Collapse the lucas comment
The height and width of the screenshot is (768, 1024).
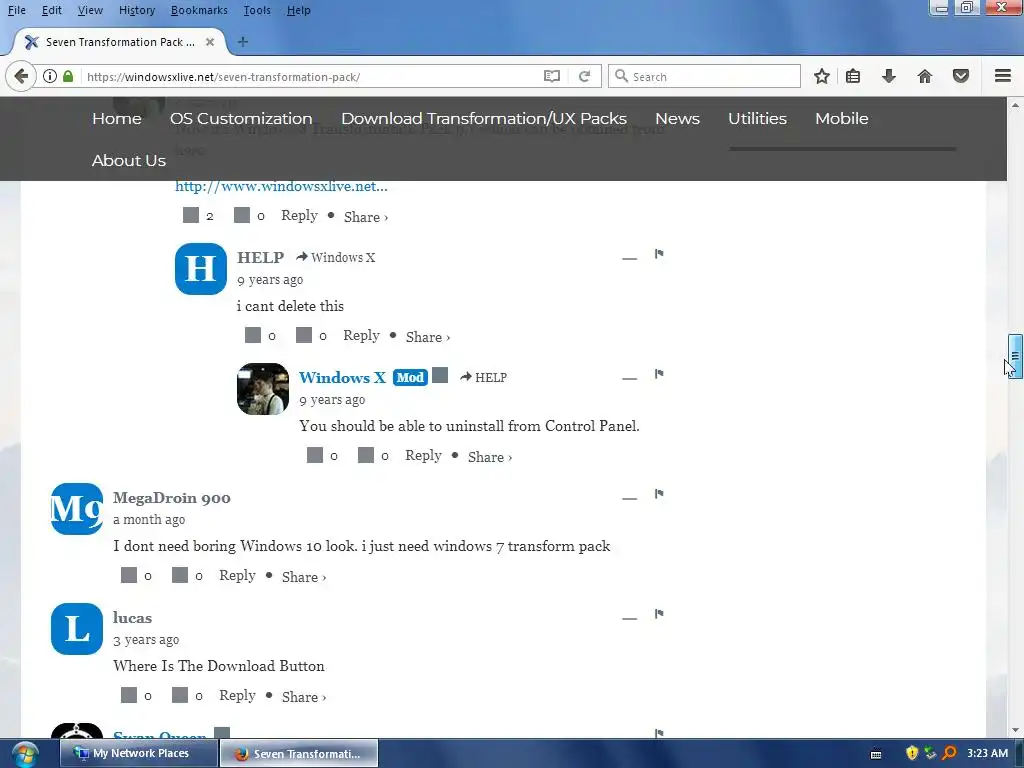tap(630, 618)
